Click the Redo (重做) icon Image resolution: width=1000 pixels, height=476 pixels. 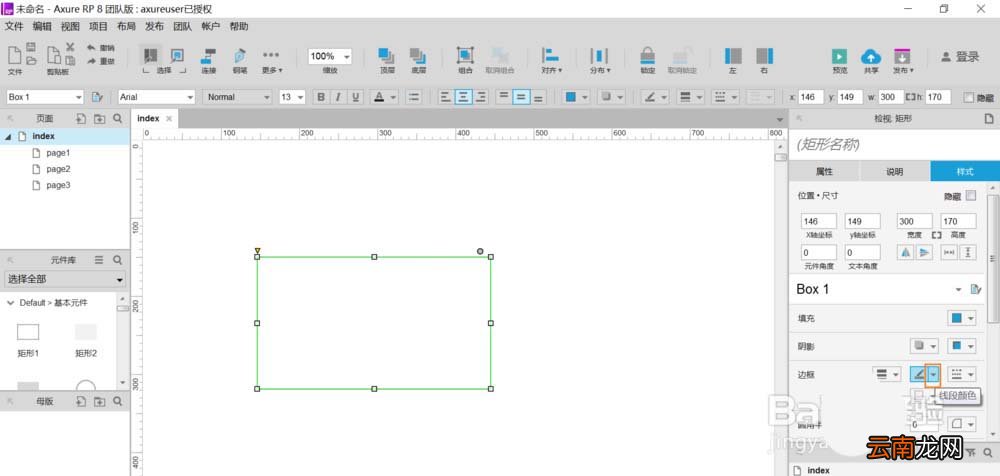point(92,61)
